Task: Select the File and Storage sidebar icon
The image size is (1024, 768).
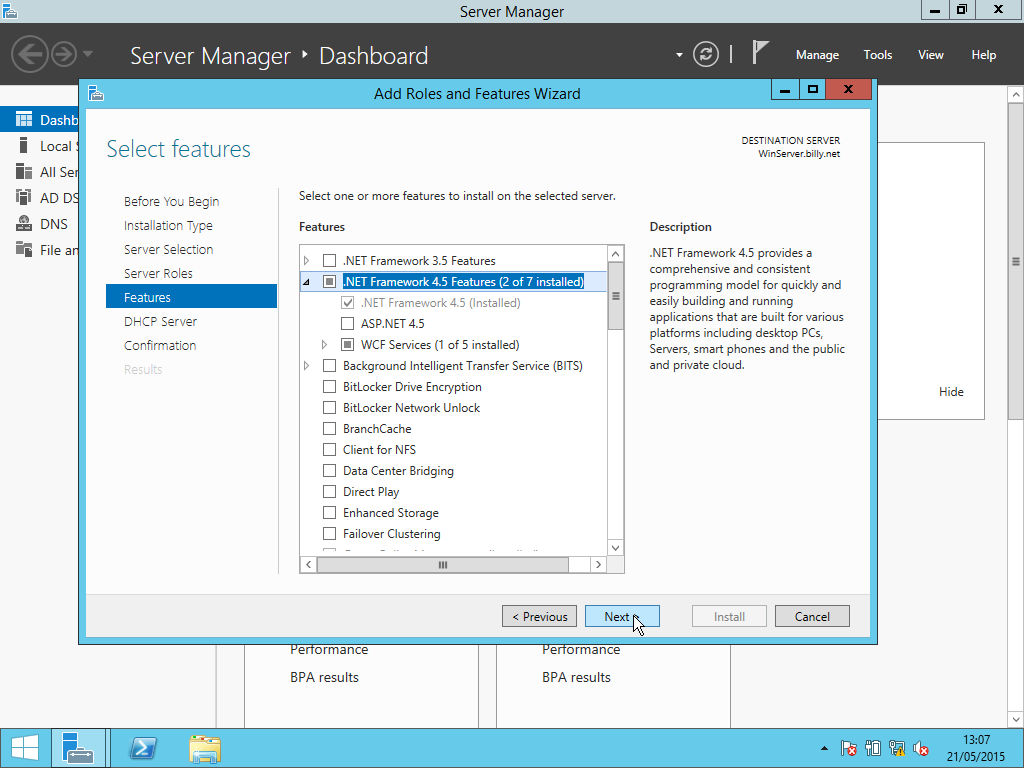Action: pos(24,249)
